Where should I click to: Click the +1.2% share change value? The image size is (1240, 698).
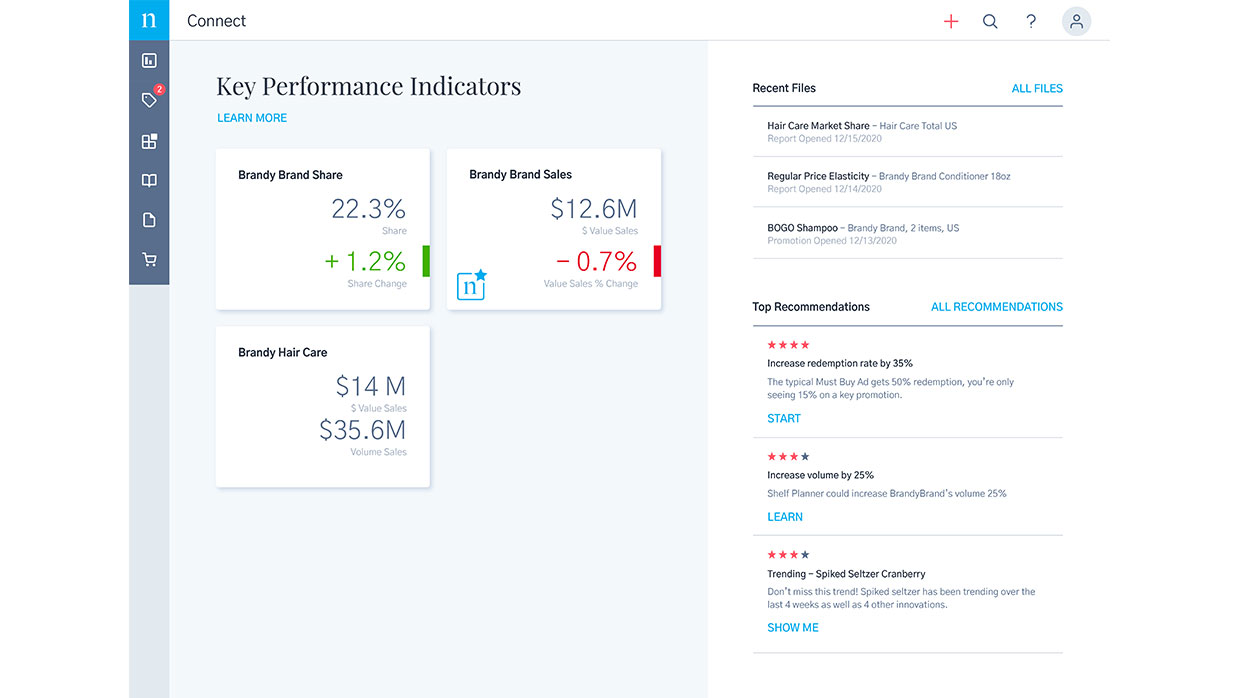tap(366, 262)
